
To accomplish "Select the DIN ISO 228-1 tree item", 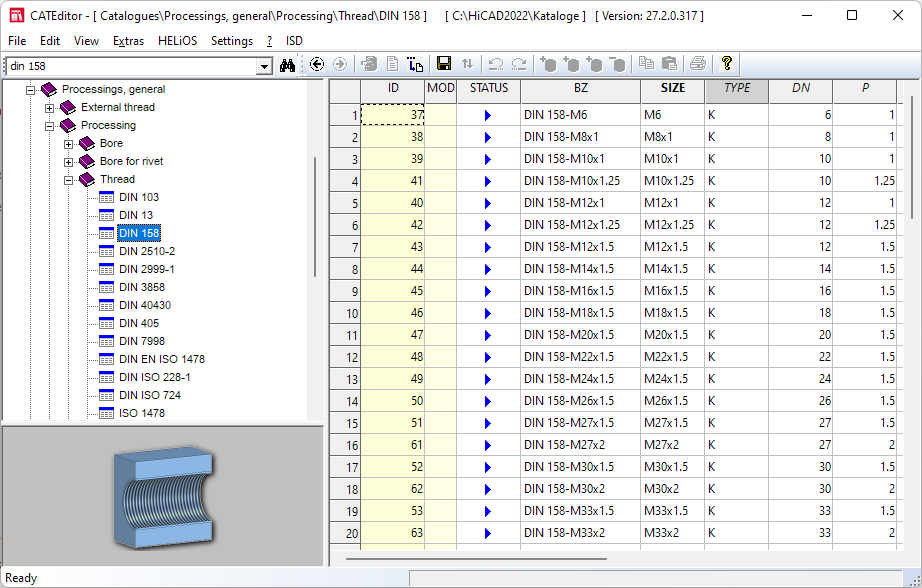I will [x=155, y=377].
